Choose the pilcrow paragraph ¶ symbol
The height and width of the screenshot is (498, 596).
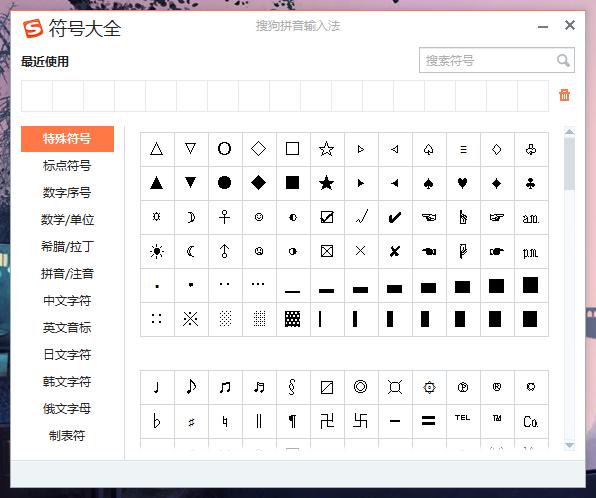[x=292, y=421]
